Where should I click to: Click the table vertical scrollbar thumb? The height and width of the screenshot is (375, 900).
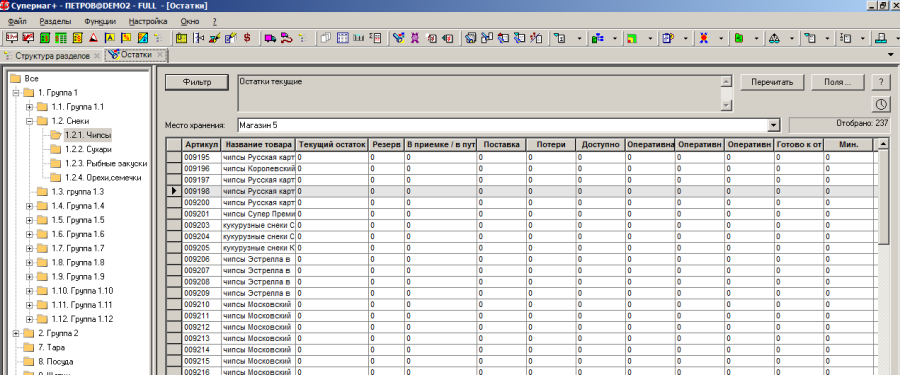pyautogui.click(x=885, y=198)
